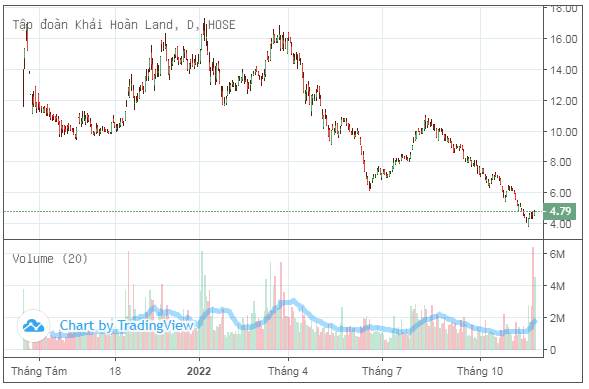Open the Chart by TradingView link

point(127,326)
